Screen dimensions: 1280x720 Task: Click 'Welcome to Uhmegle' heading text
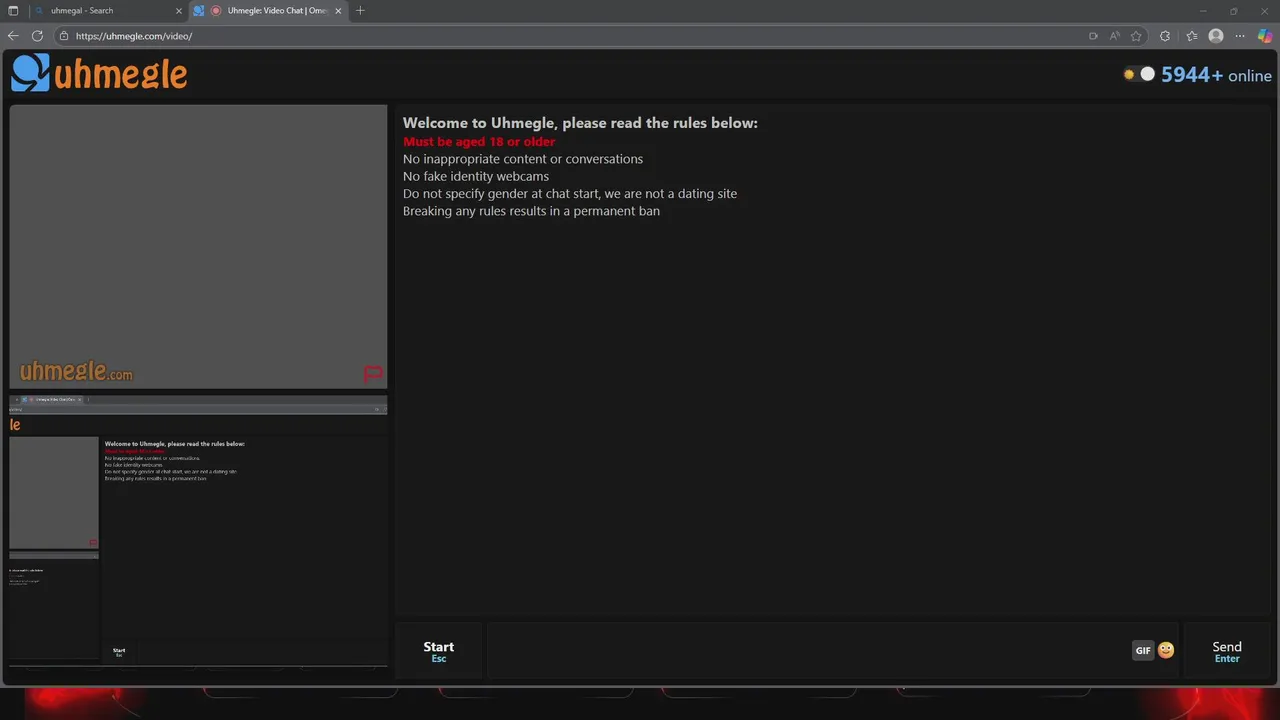pyautogui.click(x=580, y=123)
